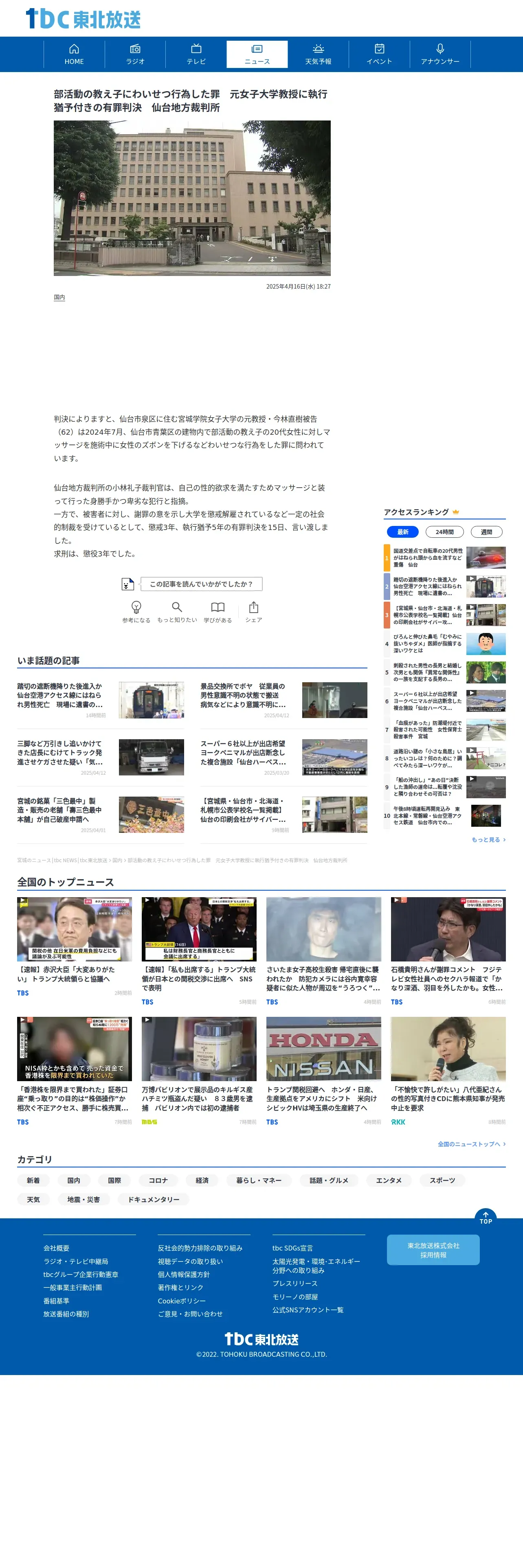Click the court building article photo
523x1568 pixels.
pos(192,198)
